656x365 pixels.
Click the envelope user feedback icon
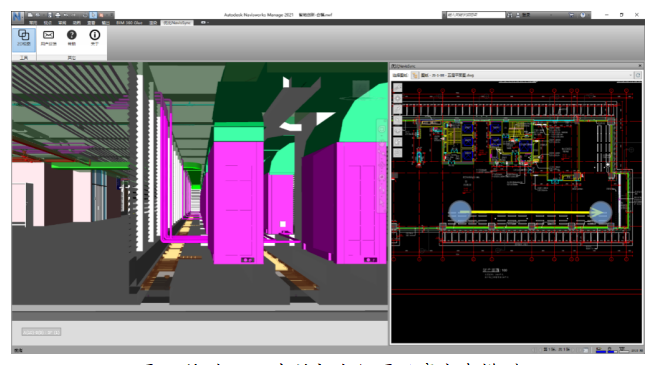(x=49, y=37)
